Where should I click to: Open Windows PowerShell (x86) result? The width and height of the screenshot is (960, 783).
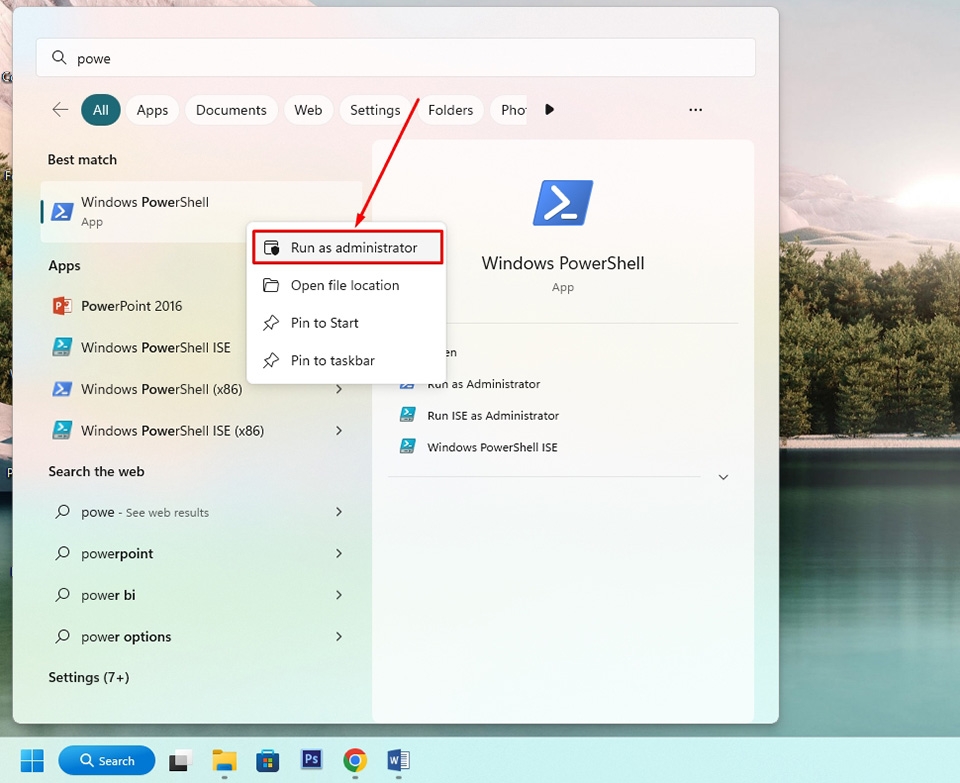162,389
